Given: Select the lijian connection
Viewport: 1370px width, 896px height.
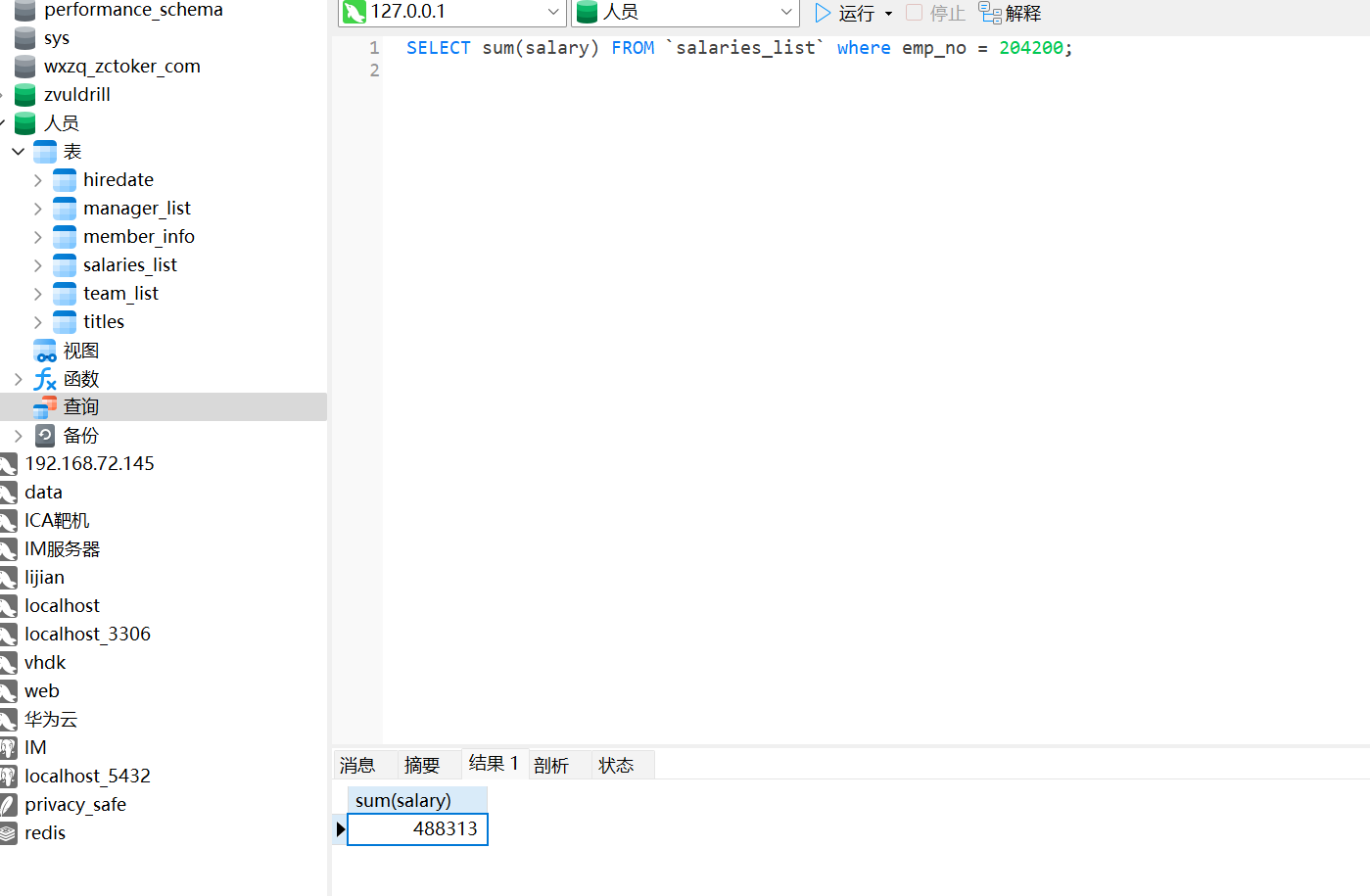Looking at the screenshot, I should pyautogui.click(x=44, y=578).
